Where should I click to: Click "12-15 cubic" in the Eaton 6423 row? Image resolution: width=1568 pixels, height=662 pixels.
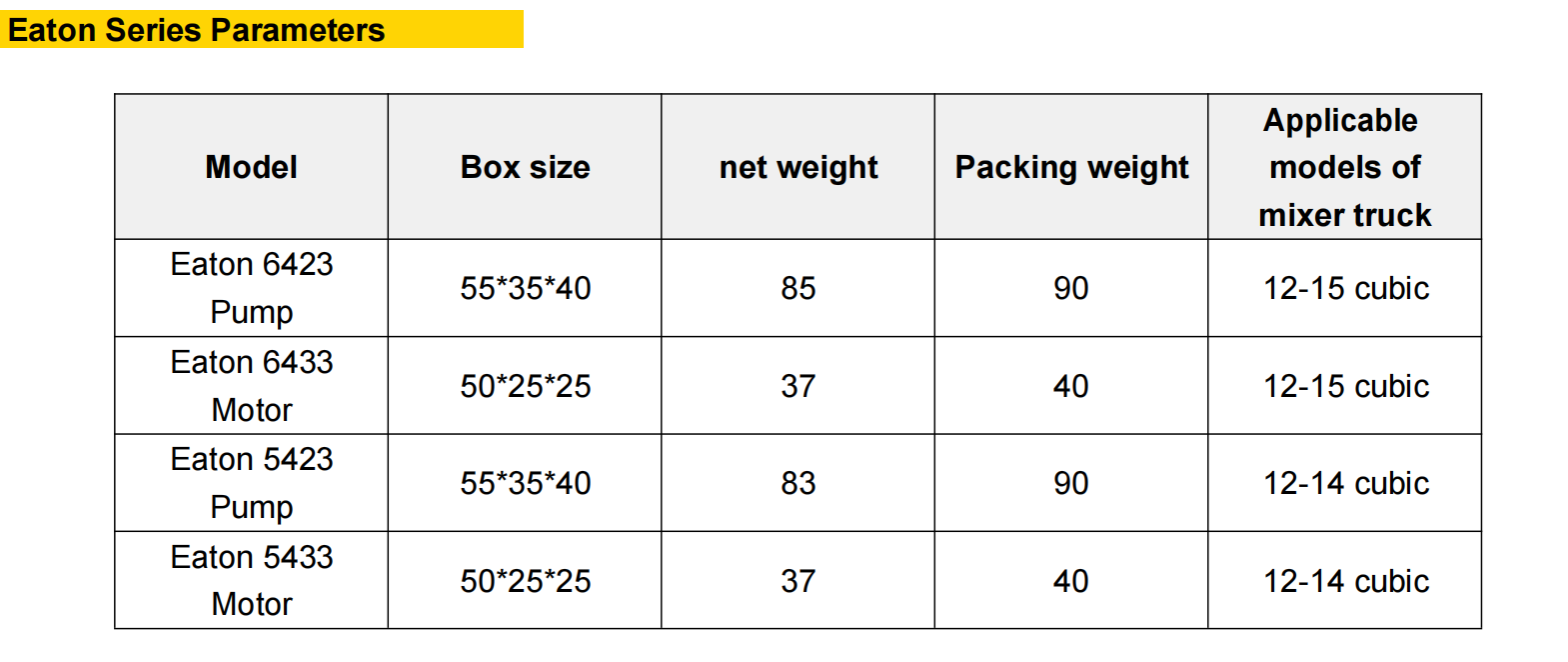(x=1345, y=288)
